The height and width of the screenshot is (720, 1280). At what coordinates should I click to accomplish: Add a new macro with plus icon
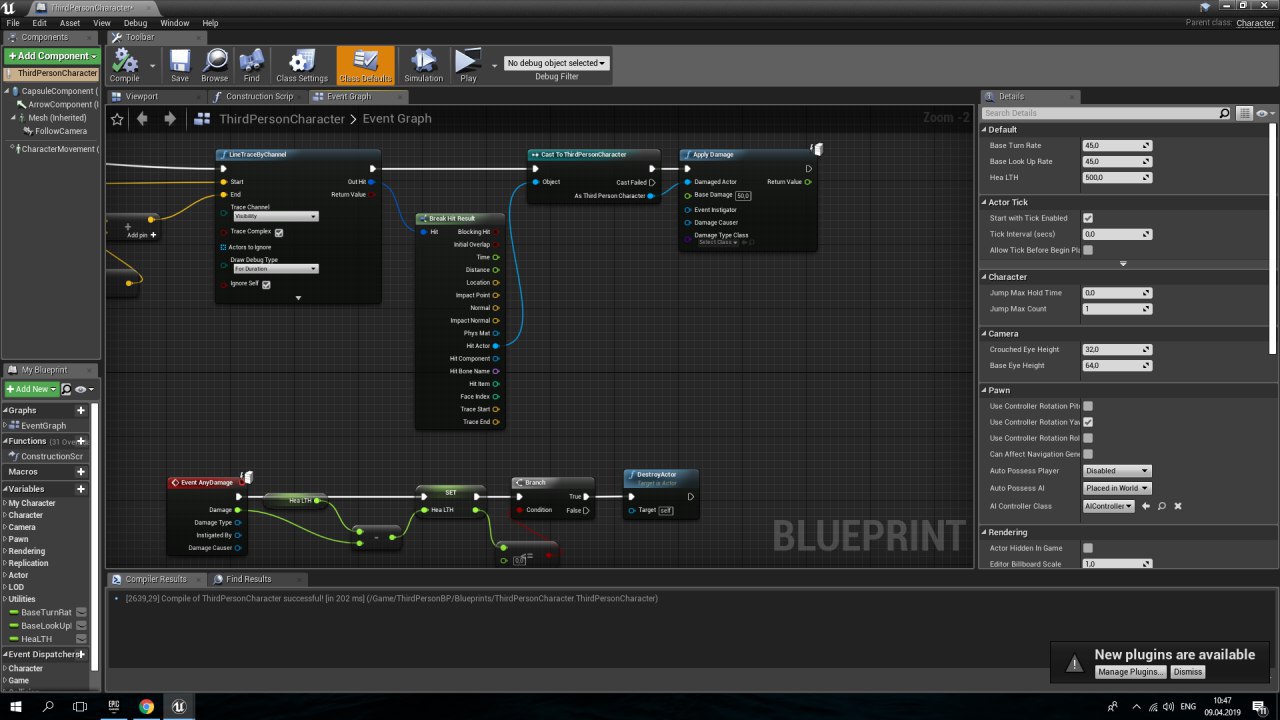coord(81,472)
